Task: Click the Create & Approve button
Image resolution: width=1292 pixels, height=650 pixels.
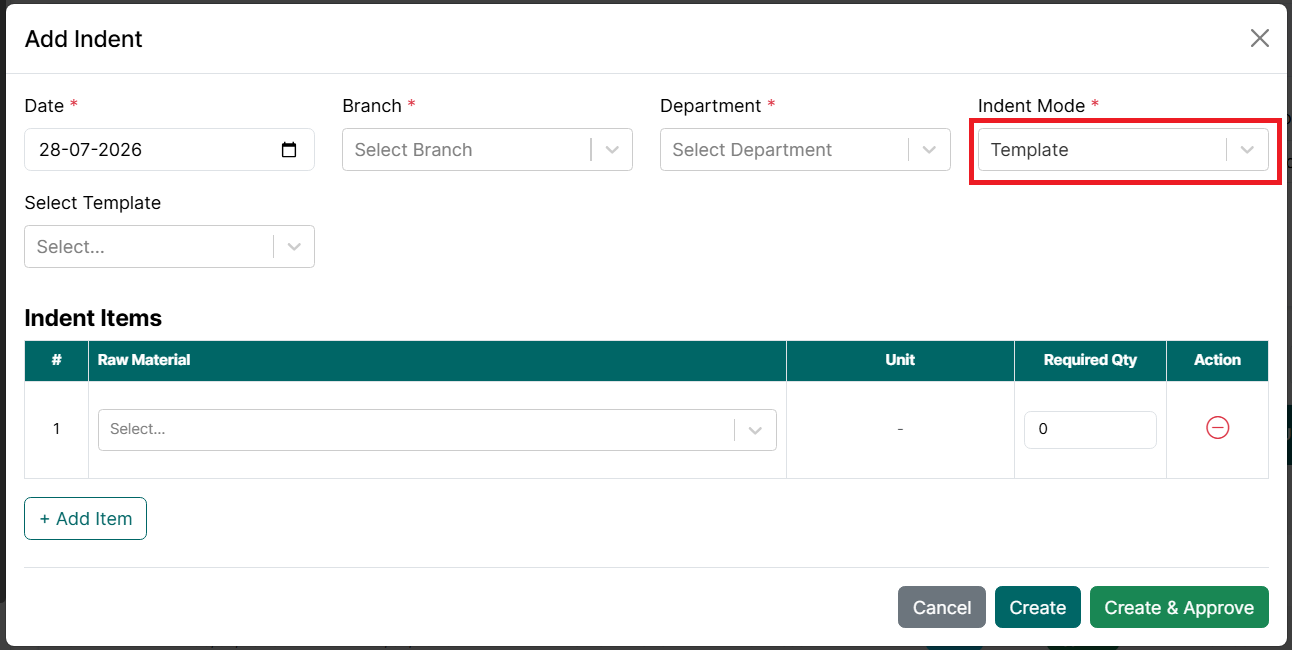Action: [1179, 607]
